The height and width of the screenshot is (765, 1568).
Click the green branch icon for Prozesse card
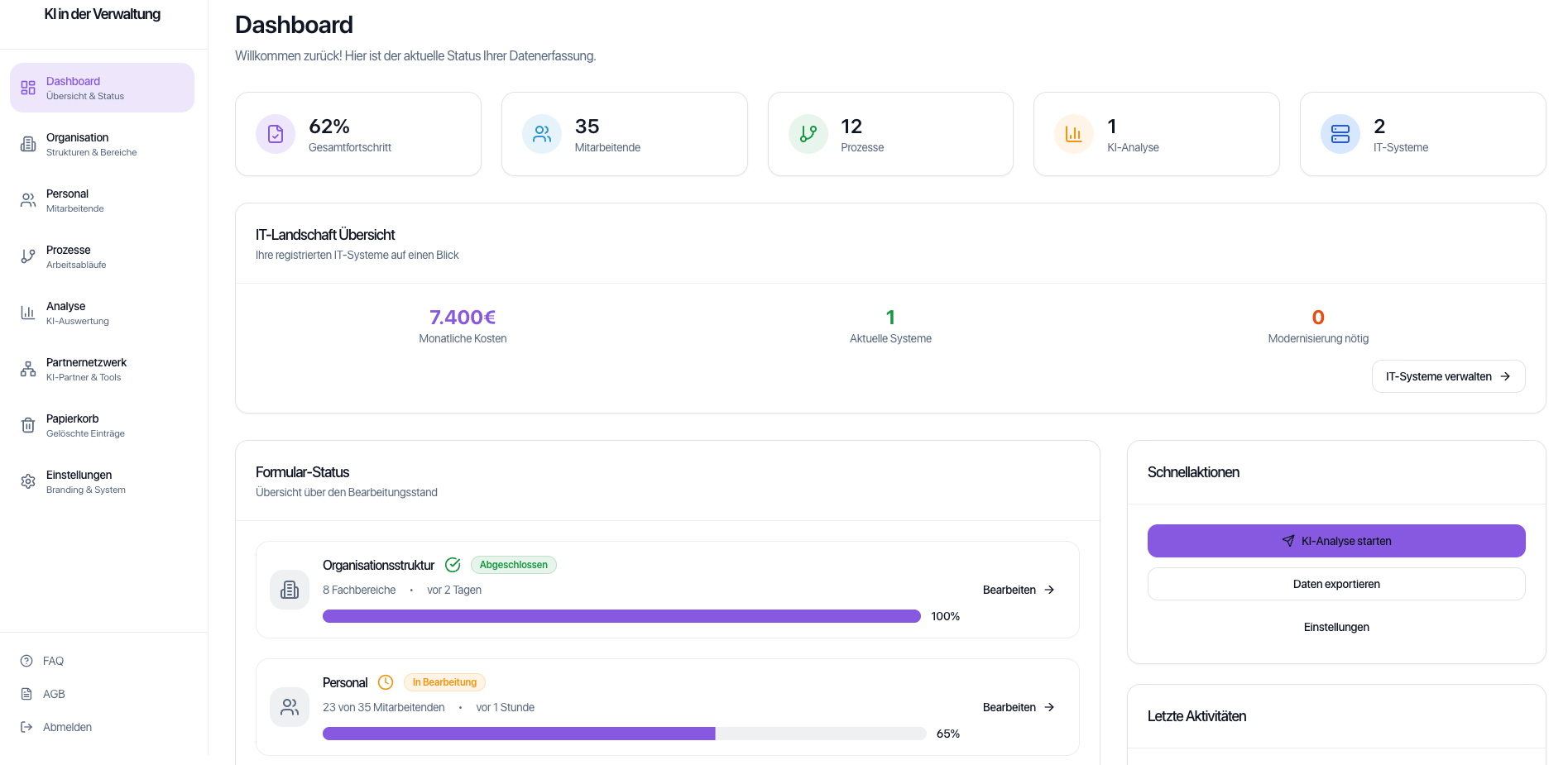pyautogui.click(x=808, y=134)
